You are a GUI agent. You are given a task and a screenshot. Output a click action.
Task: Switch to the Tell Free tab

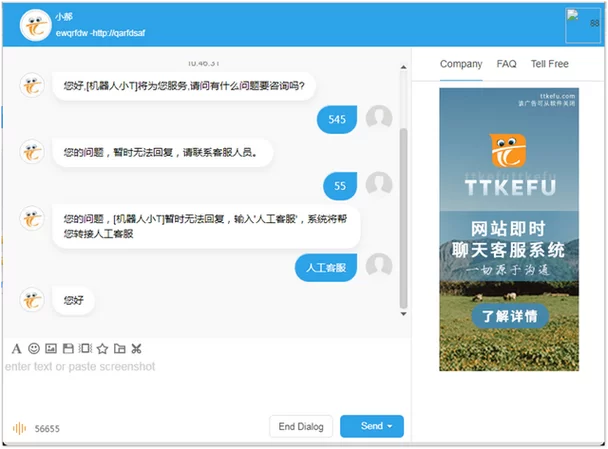(549, 64)
